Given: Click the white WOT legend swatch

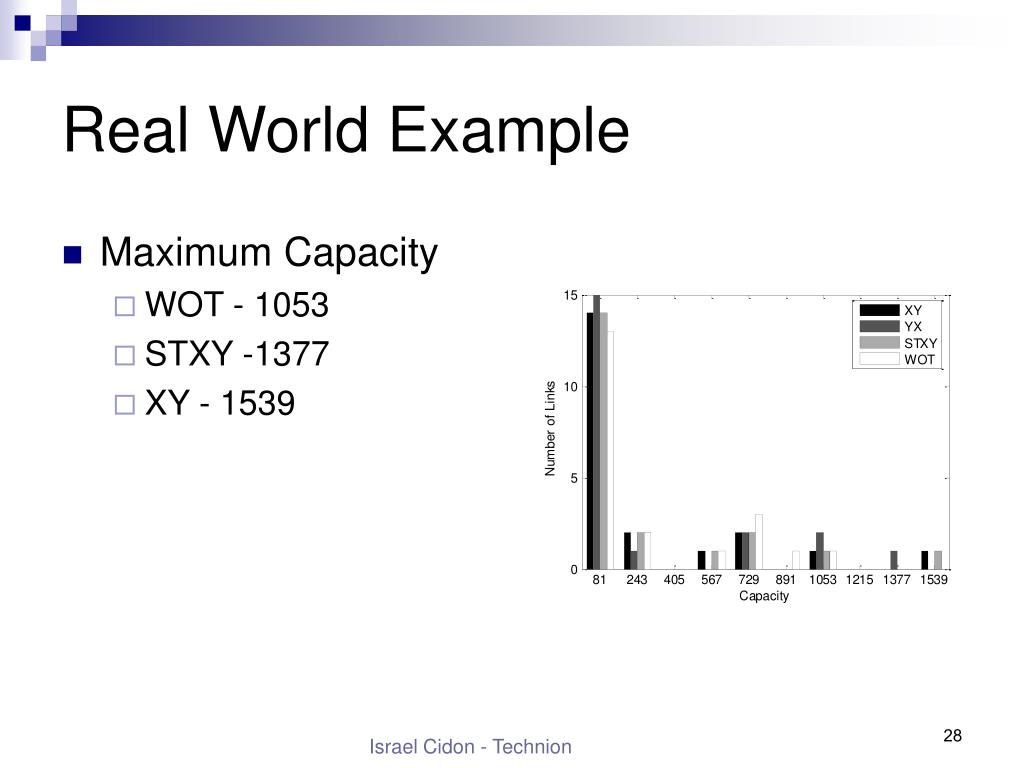Looking at the screenshot, I should pyautogui.click(x=879, y=359).
